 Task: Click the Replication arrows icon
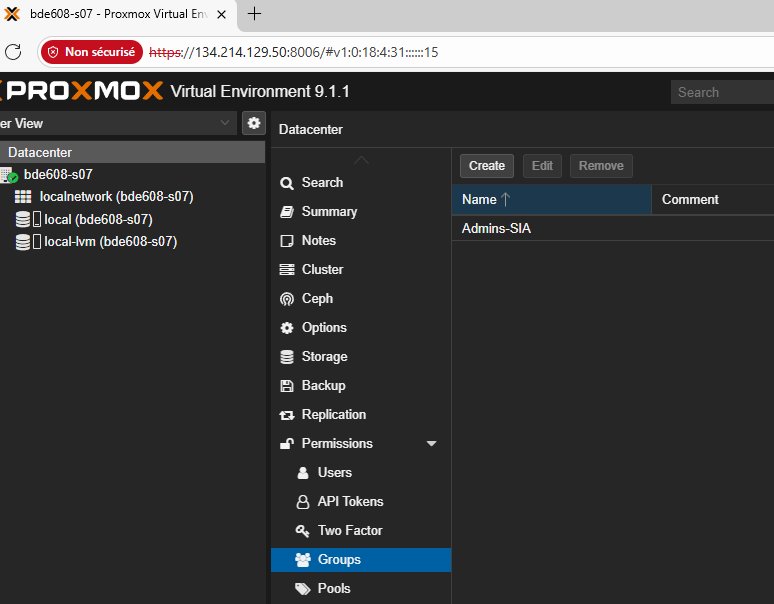(x=287, y=415)
